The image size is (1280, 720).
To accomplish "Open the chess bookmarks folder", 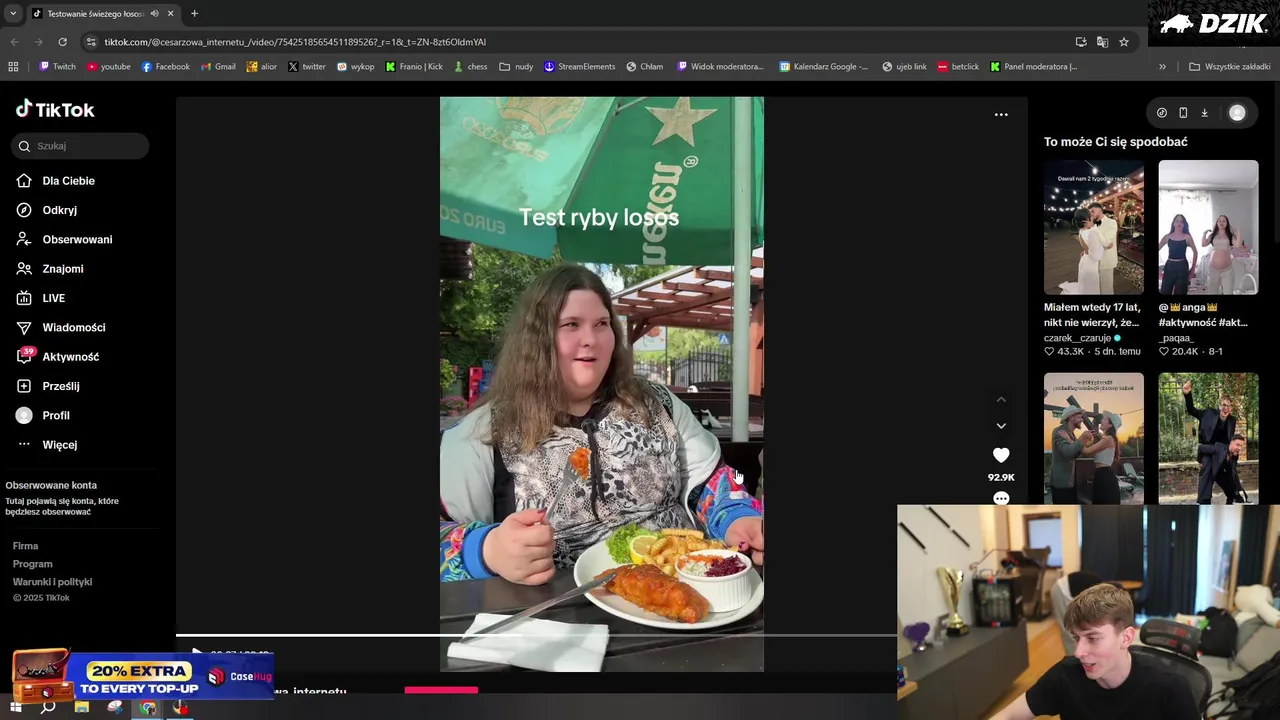I will pos(470,67).
